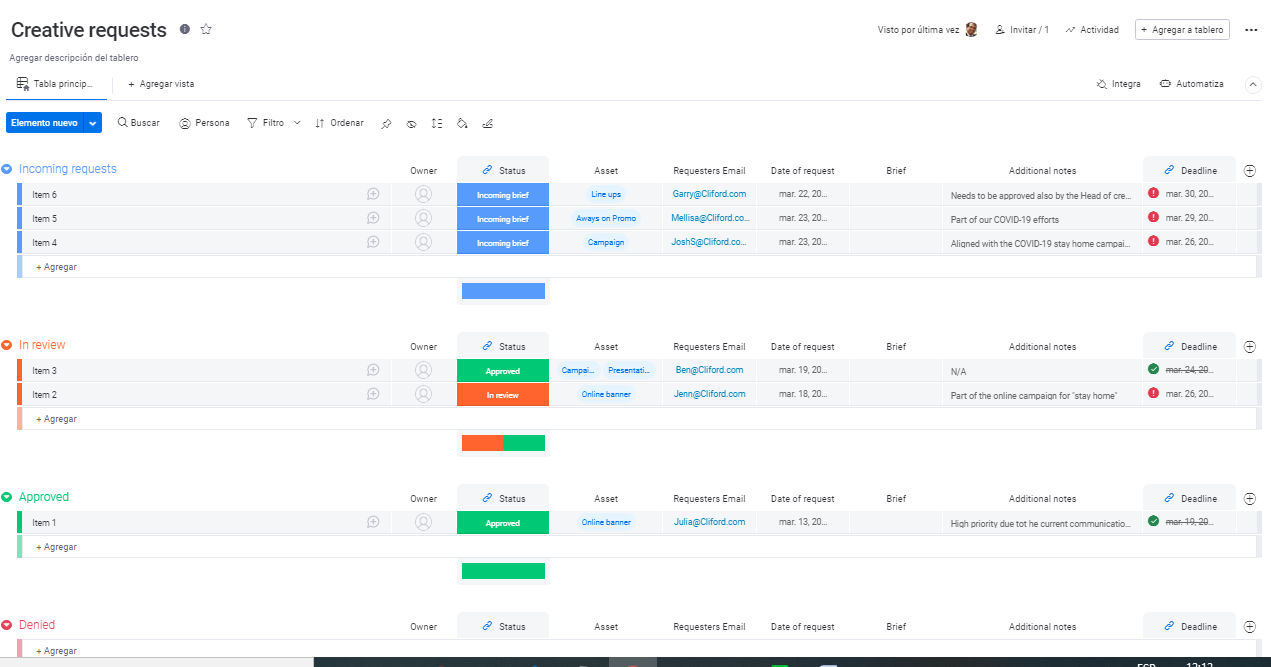Open the three-dots board menu
The image size is (1271, 667).
click(1250, 30)
